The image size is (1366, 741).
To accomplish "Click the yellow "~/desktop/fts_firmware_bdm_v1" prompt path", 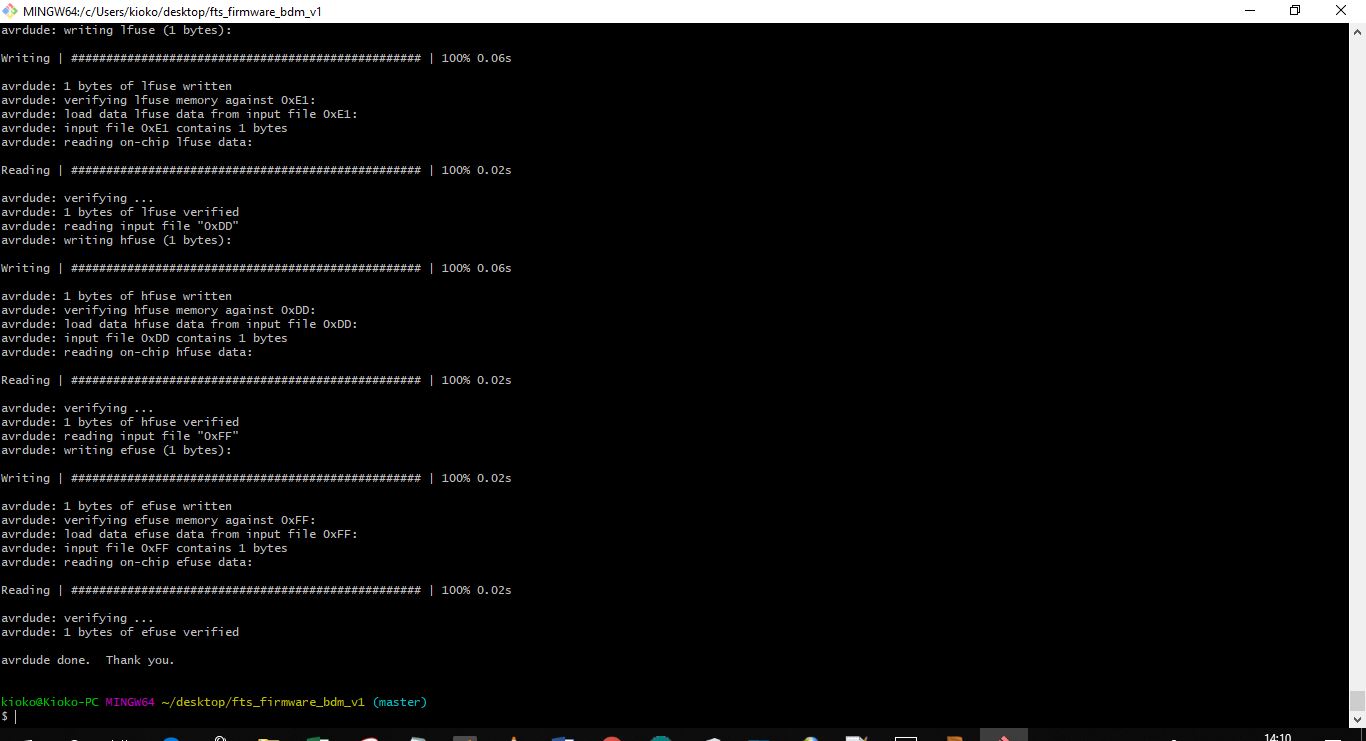I will coord(263,702).
